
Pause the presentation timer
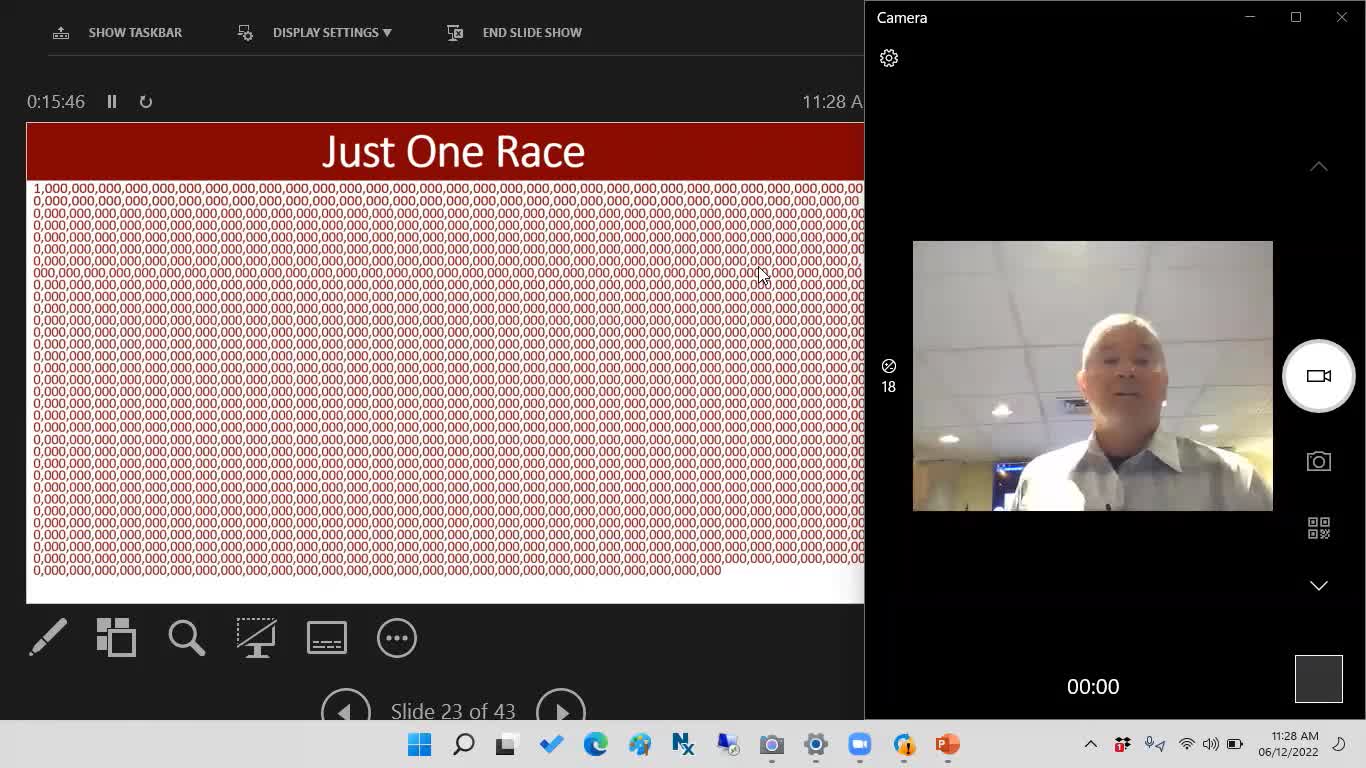[x=112, y=101]
